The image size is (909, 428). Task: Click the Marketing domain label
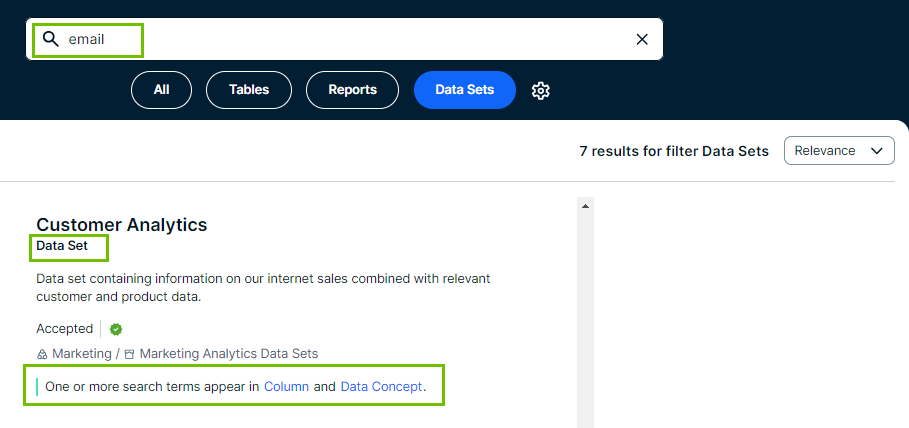(x=80, y=354)
